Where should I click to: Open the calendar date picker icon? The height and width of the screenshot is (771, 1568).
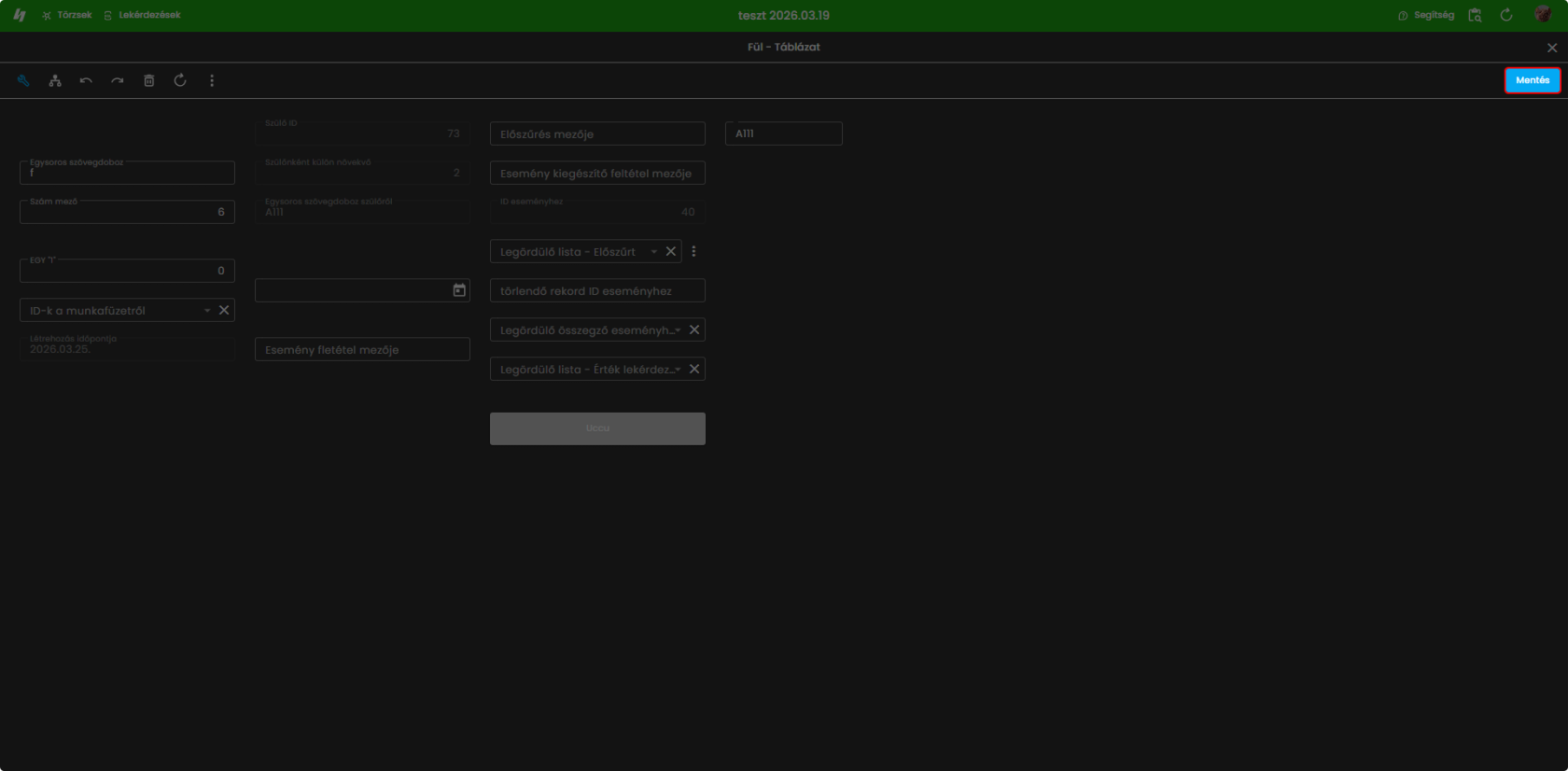[459, 290]
